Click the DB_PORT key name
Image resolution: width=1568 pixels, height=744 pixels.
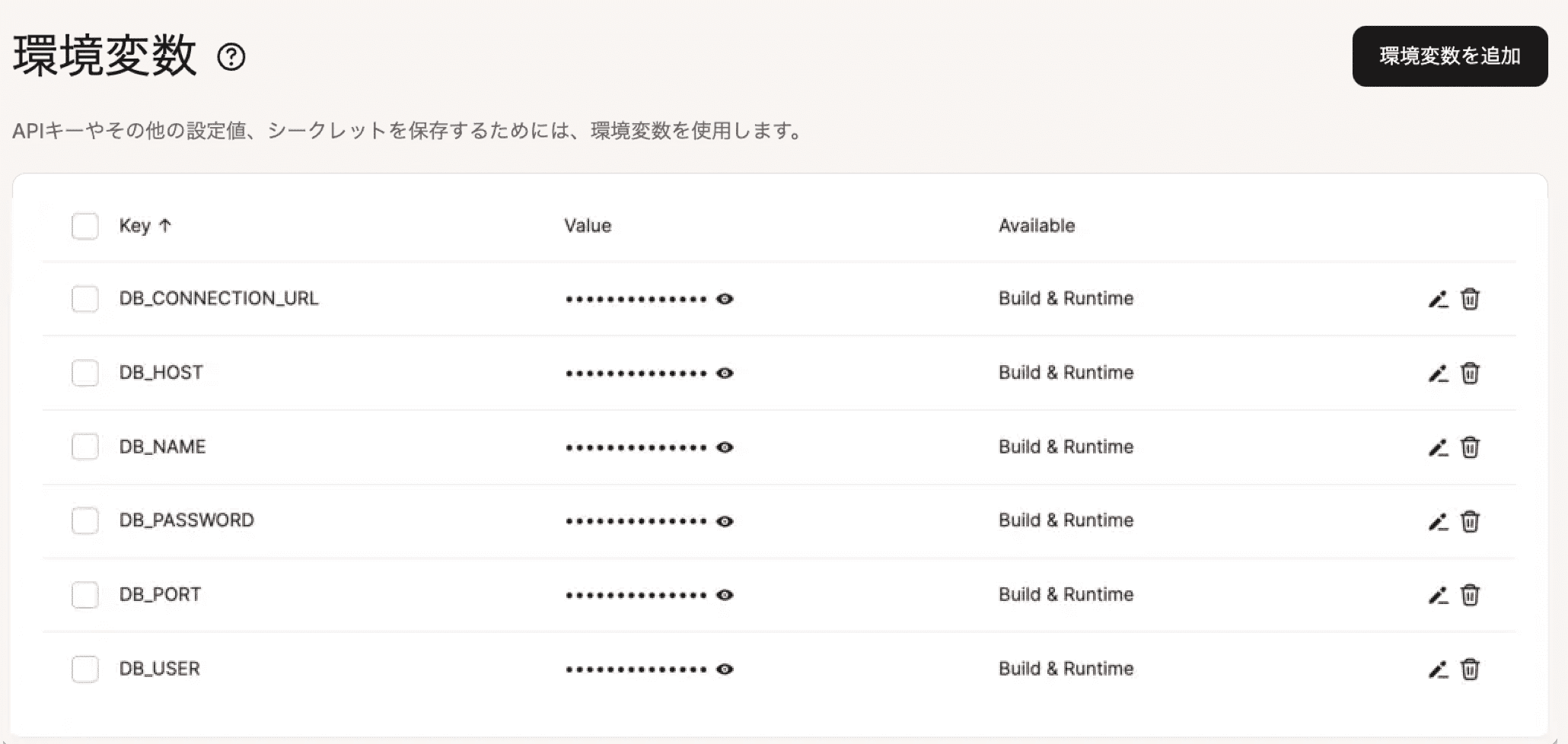160,595
